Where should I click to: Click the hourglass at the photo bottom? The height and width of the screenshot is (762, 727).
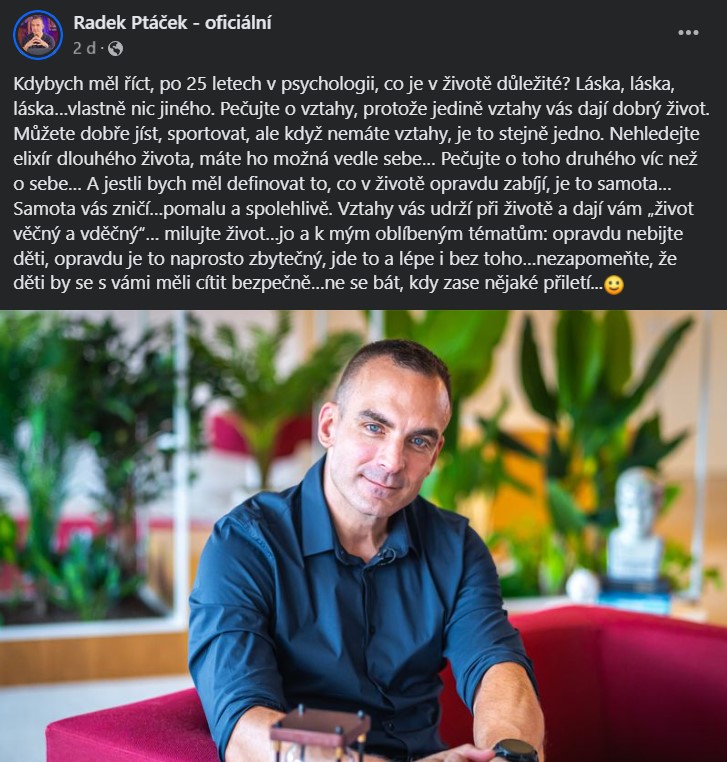coord(321,736)
